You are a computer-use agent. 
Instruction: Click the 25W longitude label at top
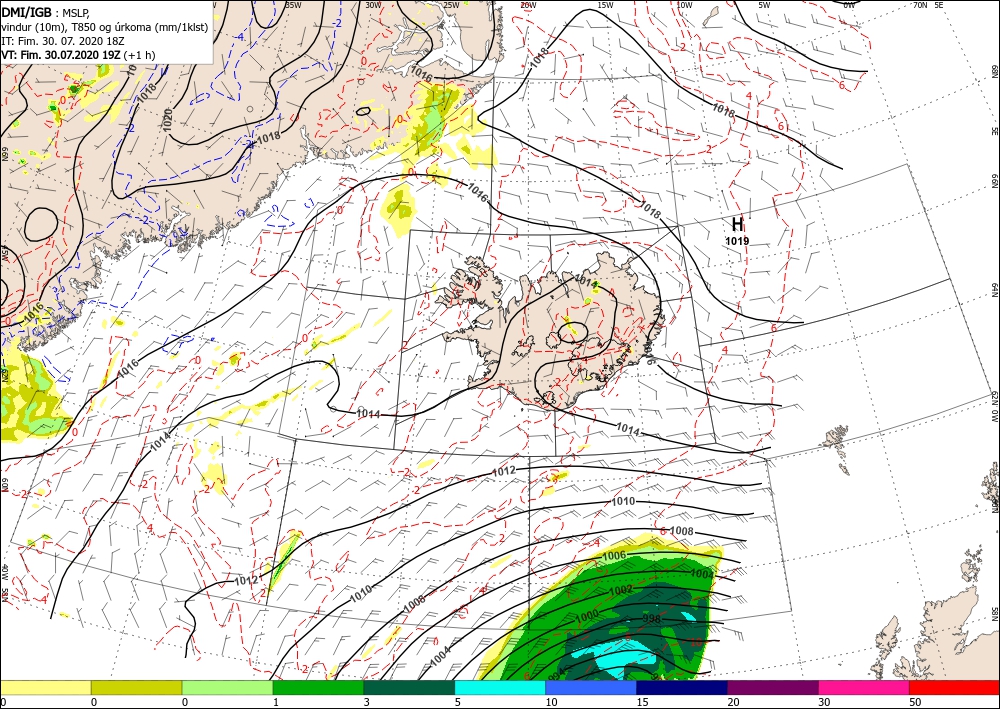tap(451, 5)
